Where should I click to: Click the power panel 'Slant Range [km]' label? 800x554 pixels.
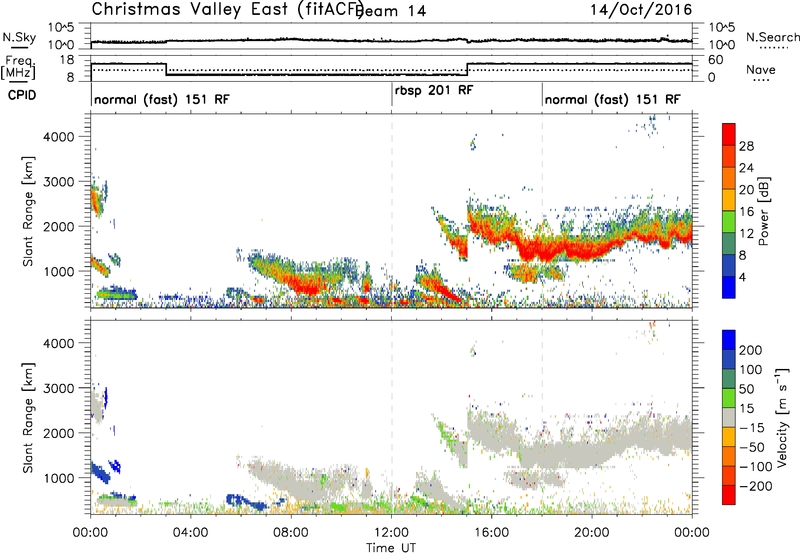(28, 211)
